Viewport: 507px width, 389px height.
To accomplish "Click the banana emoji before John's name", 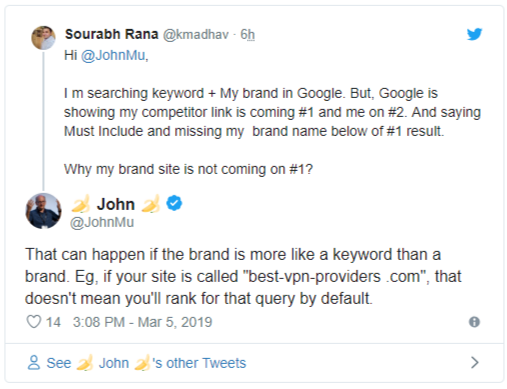I will coord(81,203).
